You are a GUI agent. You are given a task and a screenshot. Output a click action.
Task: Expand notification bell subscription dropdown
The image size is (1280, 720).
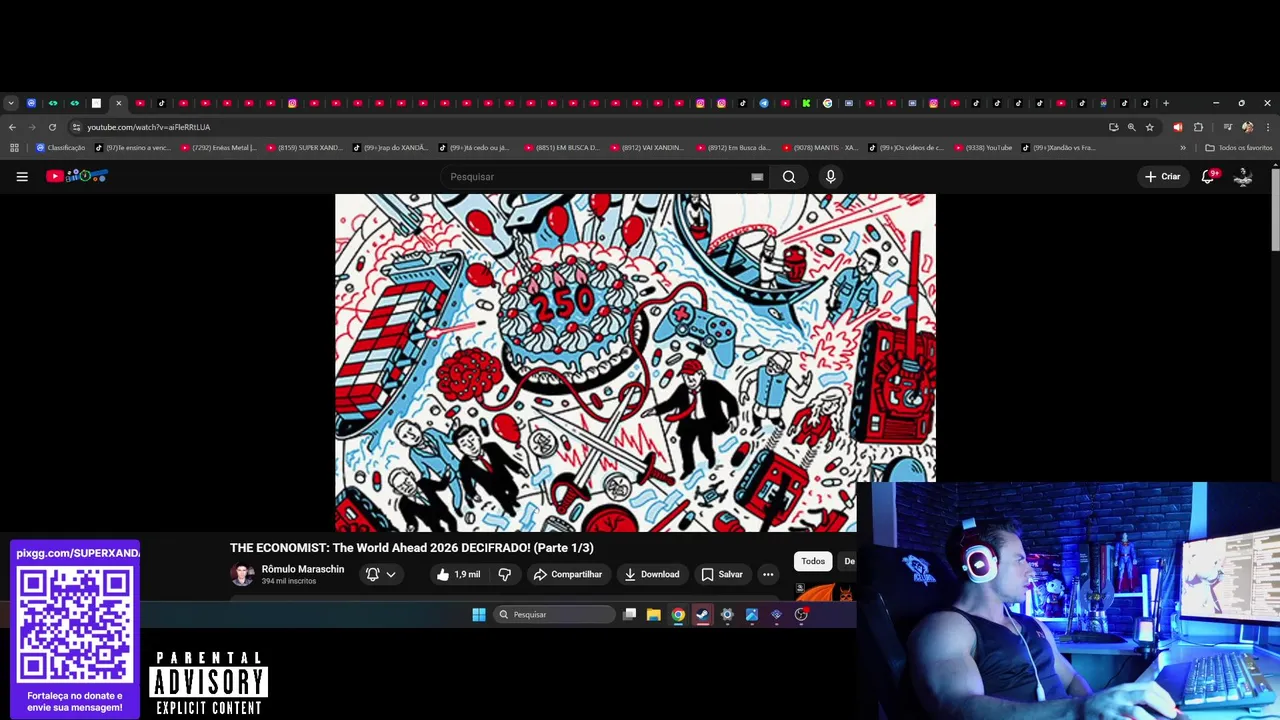click(391, 574)
